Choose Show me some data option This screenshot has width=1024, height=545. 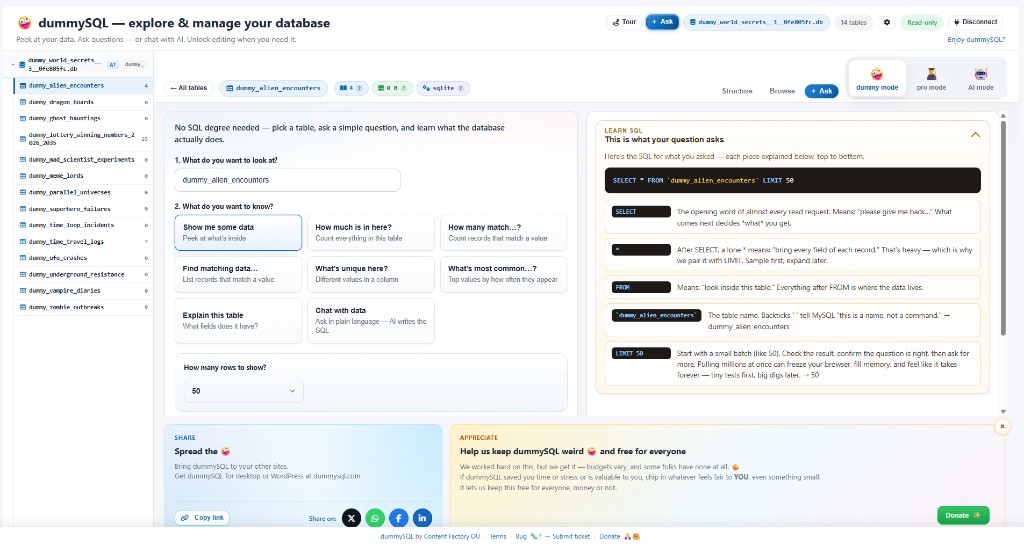coord(238,232)
